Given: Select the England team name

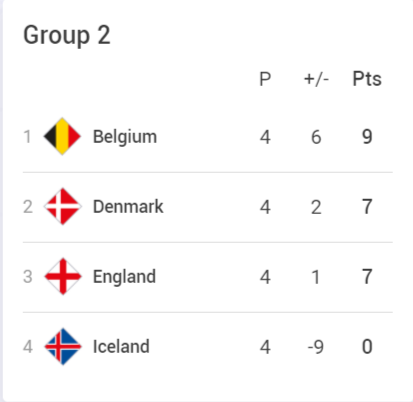Looking at the screenshot, I should click(124, 277).
